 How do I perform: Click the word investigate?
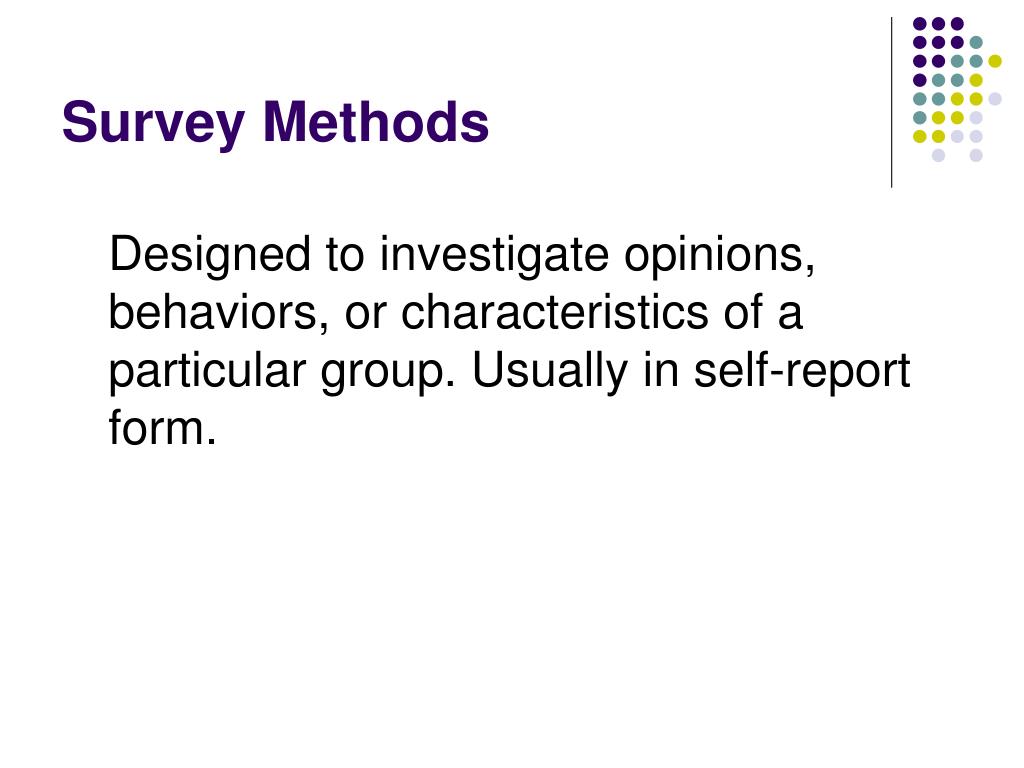click(494, 257)
